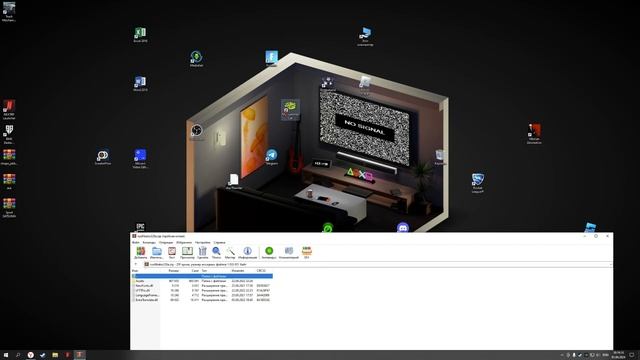This screenshot has width=640, height=360.
Task: Show archive Info via the toolbar icon
Action: tap(247, 253)
